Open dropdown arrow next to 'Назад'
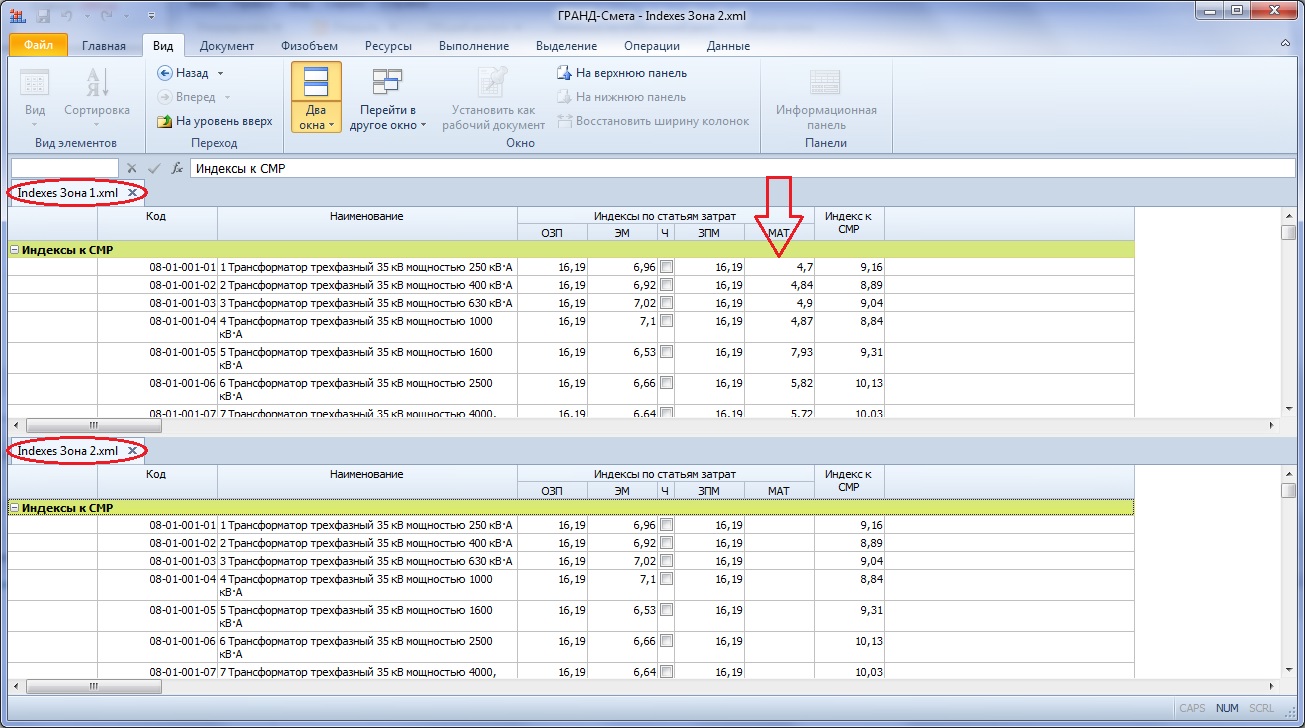 click(220, 73)
